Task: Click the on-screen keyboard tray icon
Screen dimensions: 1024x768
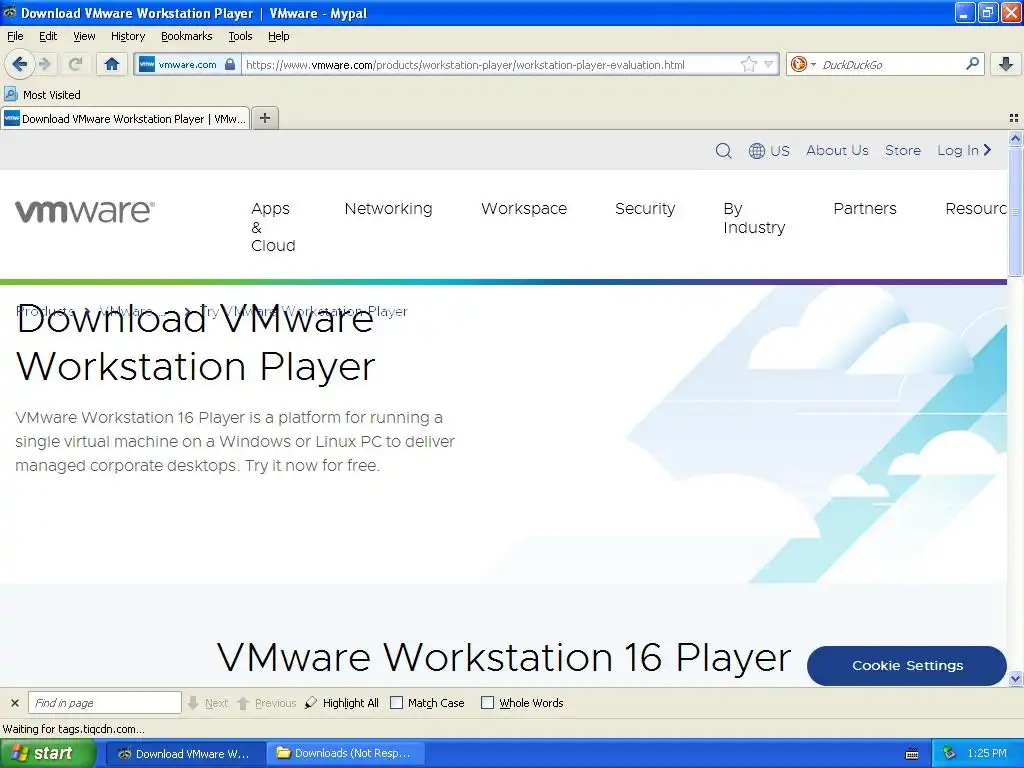Action: [912, 754]
